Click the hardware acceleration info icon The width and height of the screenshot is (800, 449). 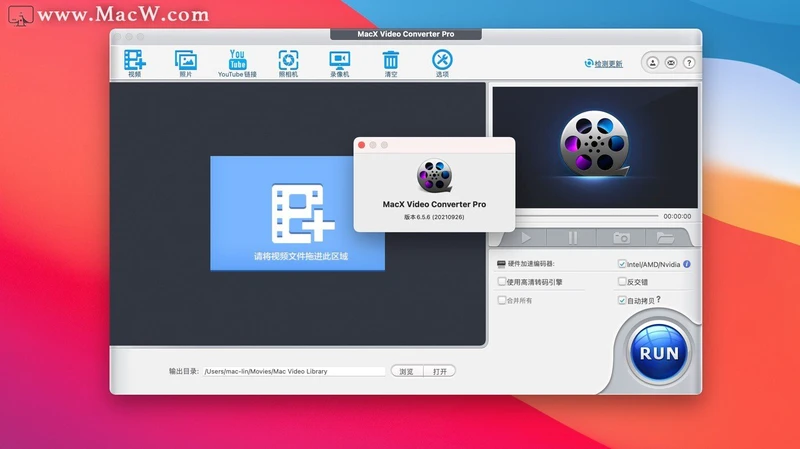687,264
